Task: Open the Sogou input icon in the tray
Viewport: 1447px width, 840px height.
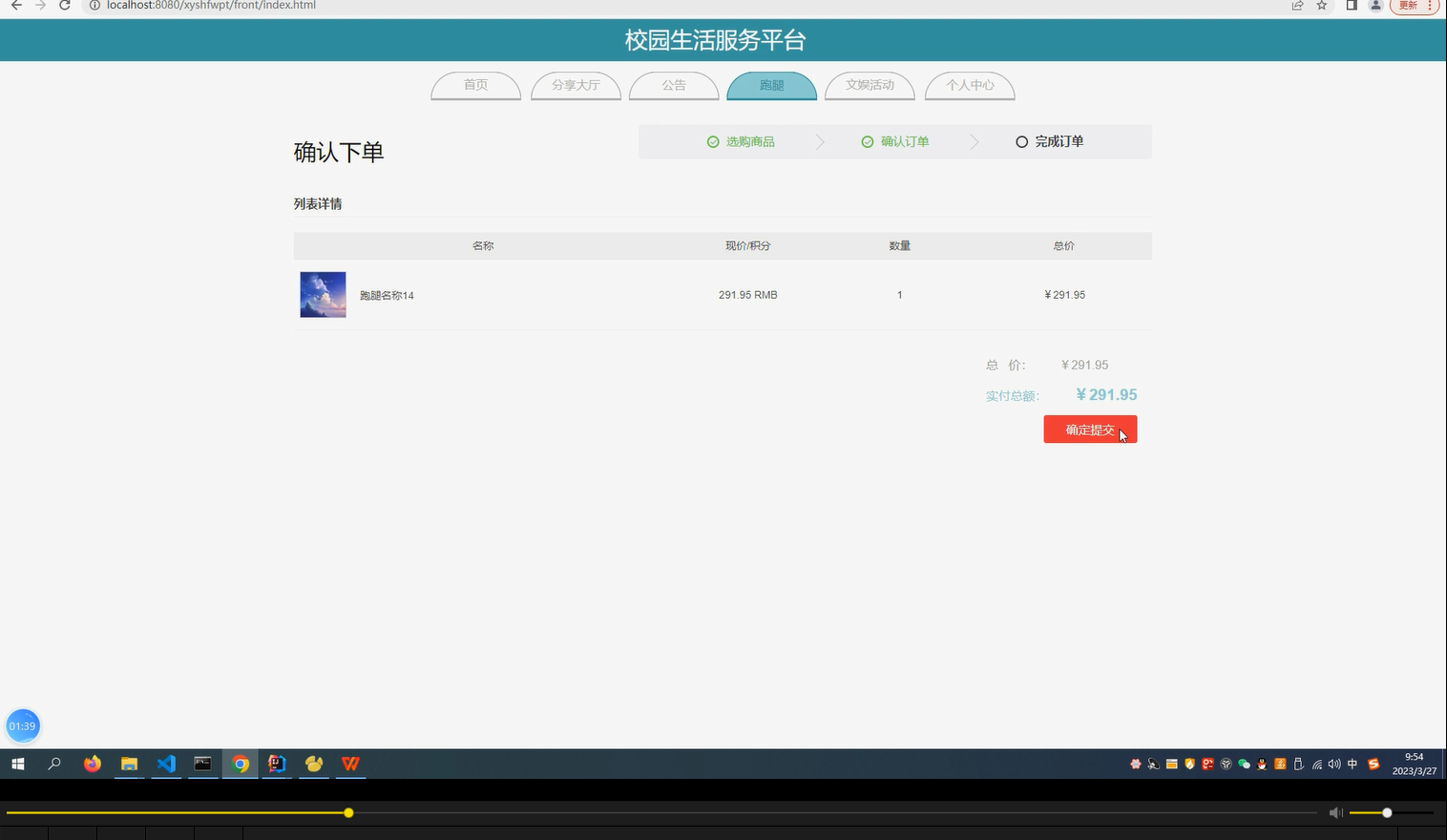Action: pos(1374,765)
